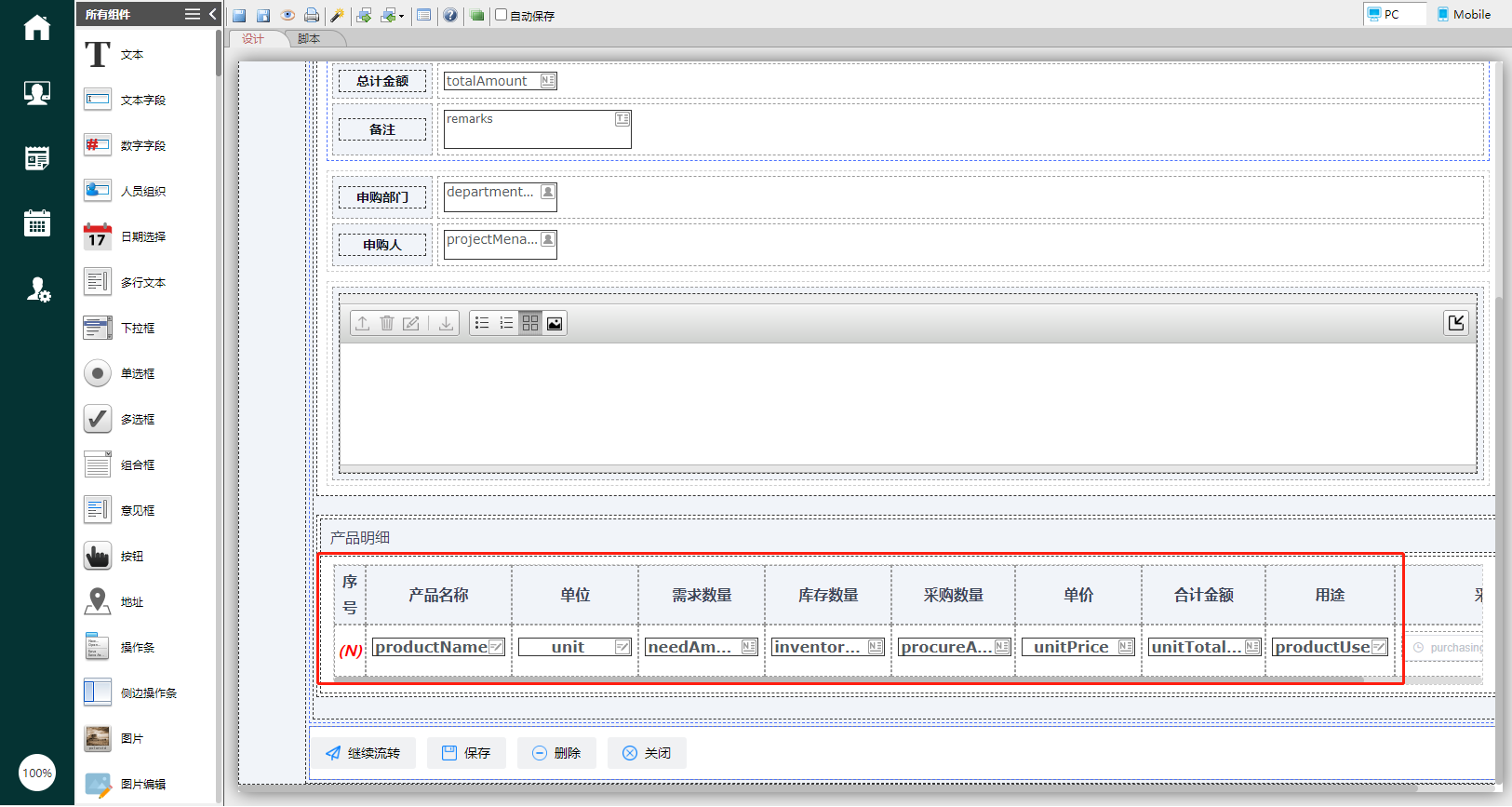Click the totalAmount number field

[501, 81]
